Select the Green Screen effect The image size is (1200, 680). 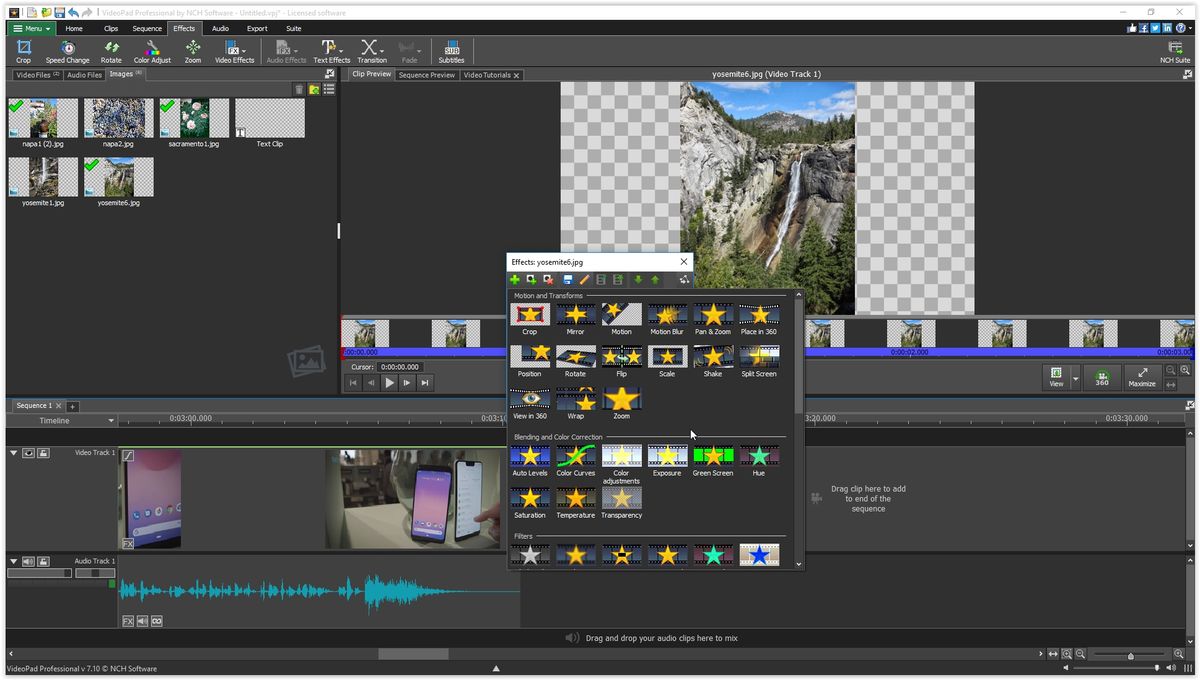[x=713, y=457]
